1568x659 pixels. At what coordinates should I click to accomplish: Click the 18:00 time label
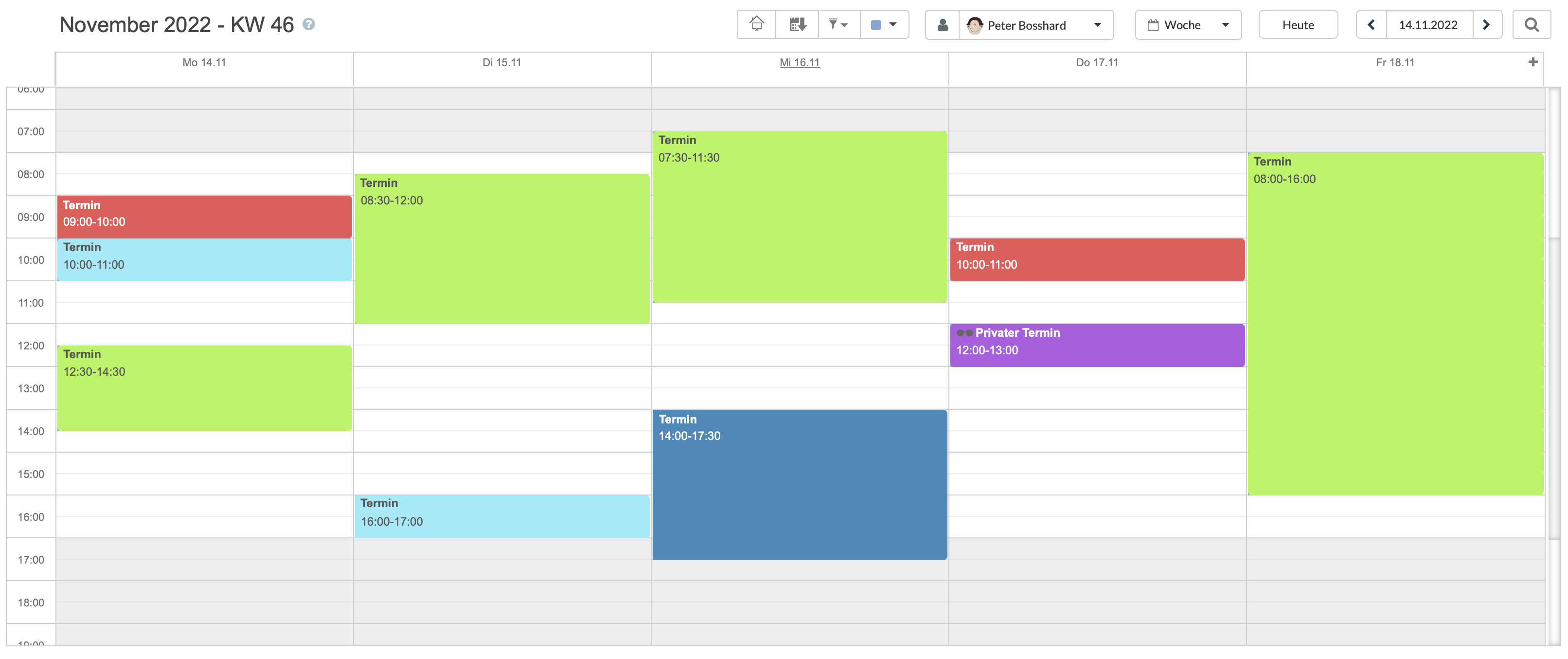31,603
